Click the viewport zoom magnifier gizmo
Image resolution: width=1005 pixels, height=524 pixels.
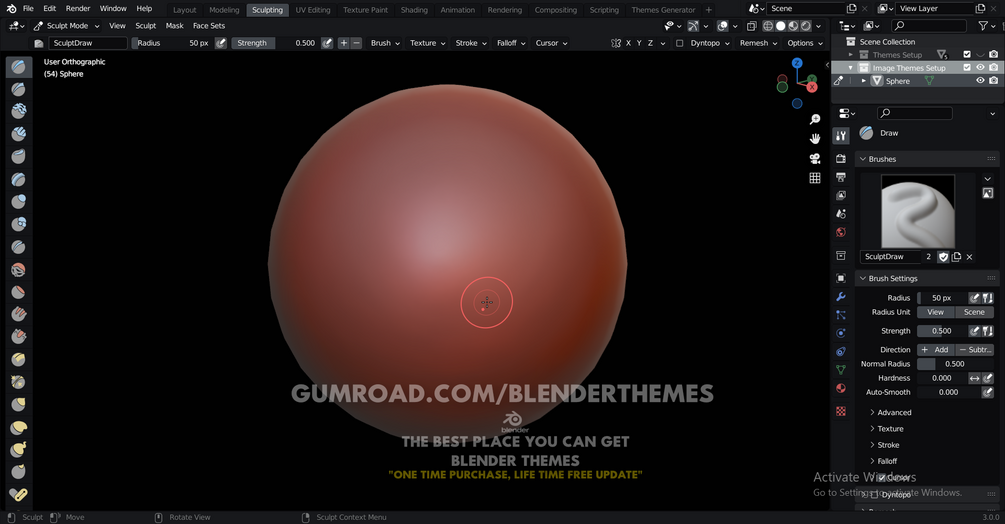pos(815,120)
